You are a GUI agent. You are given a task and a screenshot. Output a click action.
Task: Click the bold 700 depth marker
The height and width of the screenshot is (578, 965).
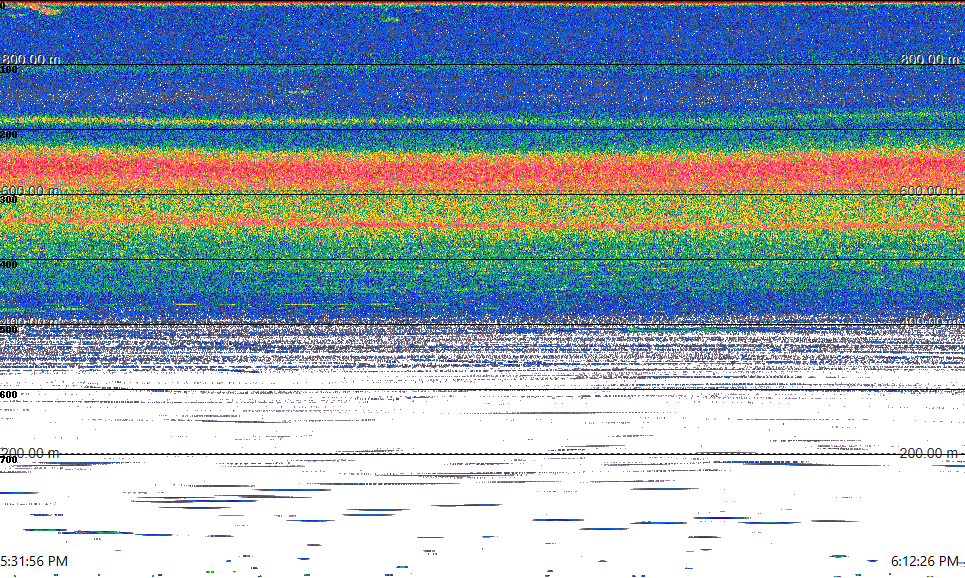[9, 460]
